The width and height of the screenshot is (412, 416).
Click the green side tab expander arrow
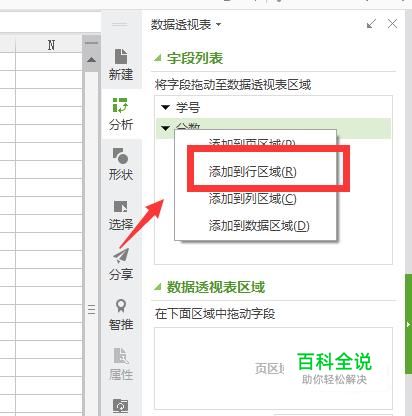pos(408,324)
